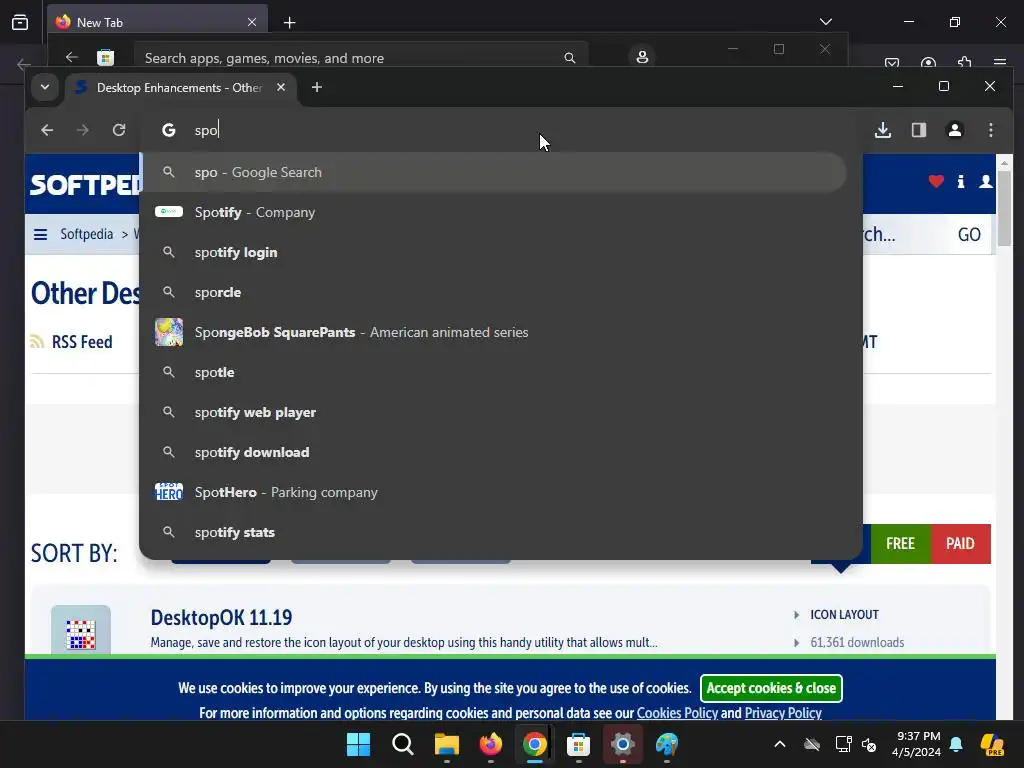Close the Desktop Enhancements Chrome tab
Viewport: 1024px width, 768px height.
coord(281,87)
